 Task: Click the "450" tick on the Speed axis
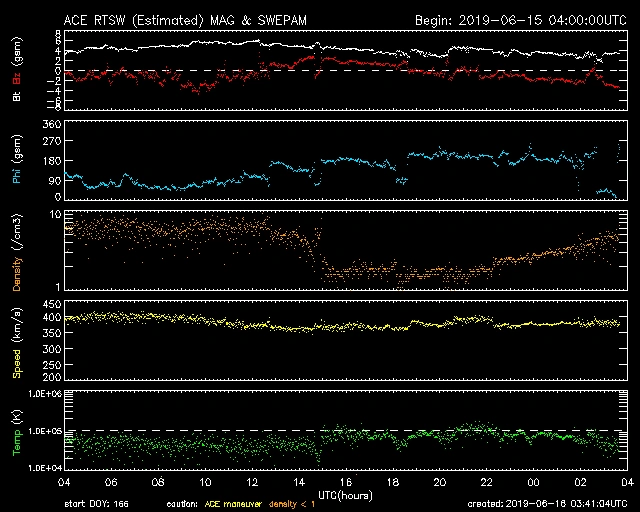click(52, 304)
